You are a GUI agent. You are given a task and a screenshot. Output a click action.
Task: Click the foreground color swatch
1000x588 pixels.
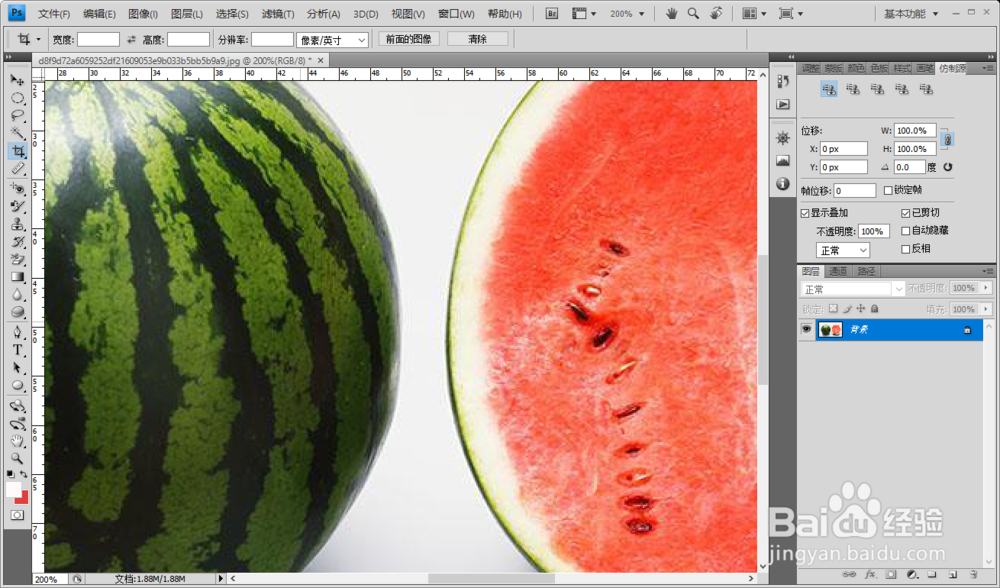[13, 489]
